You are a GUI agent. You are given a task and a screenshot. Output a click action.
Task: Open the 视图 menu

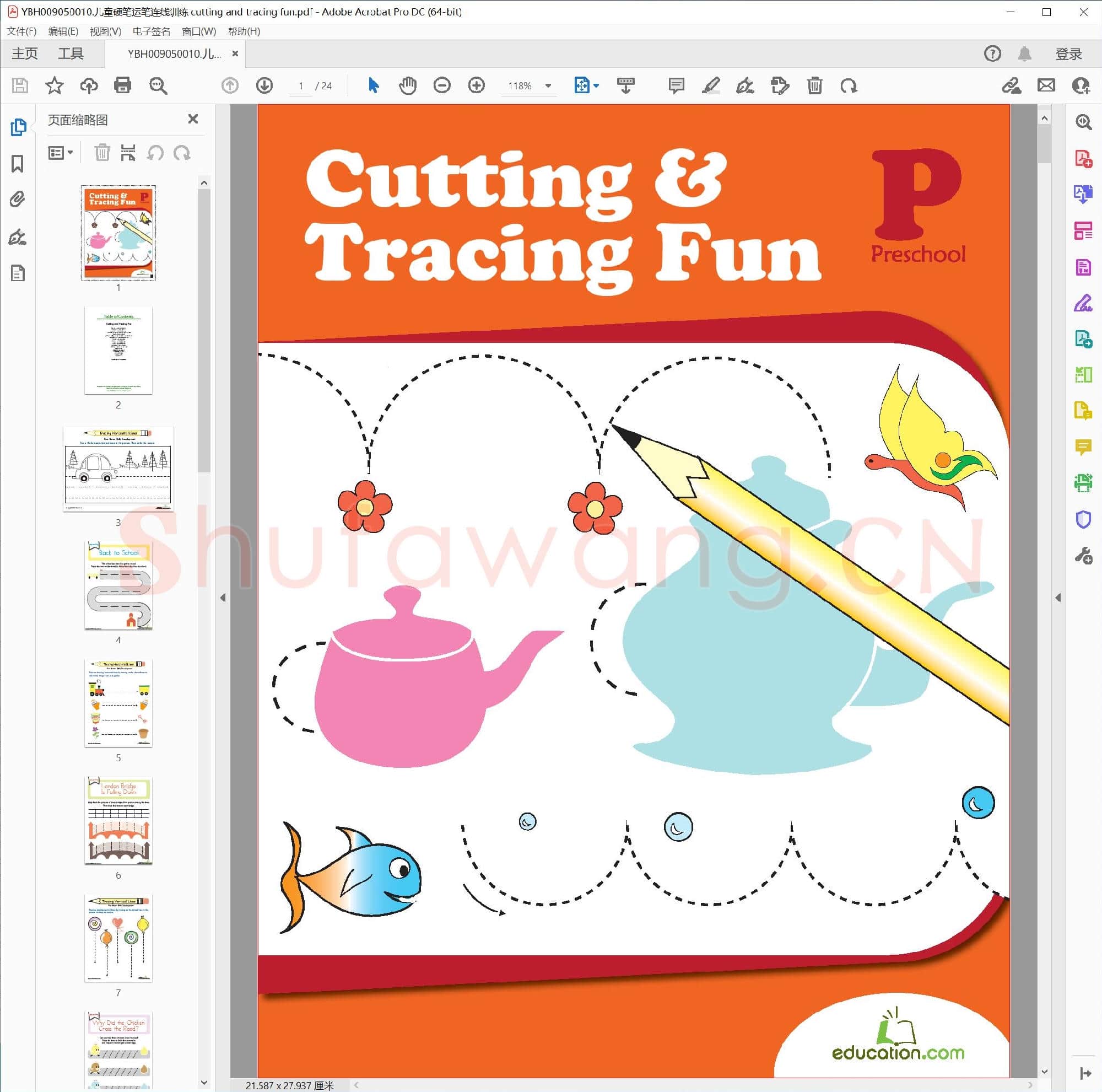[106, 31]
